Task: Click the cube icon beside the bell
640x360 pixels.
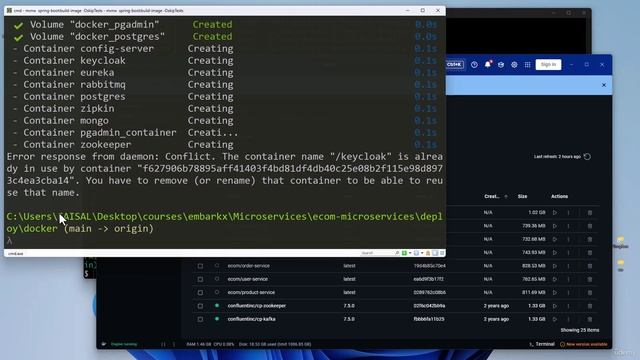Action: (501, 64)
